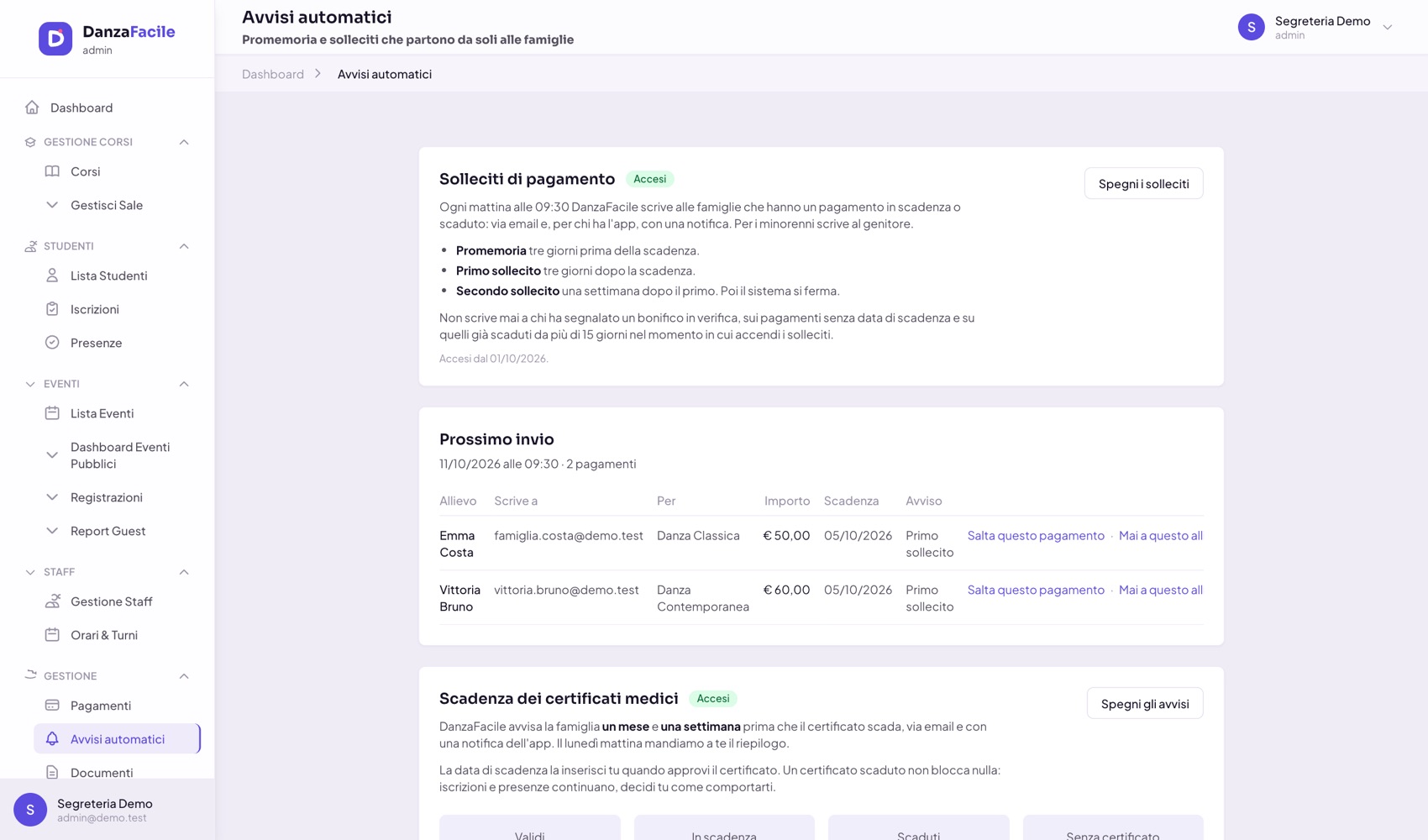Click the Orari & Turni calendar icon
The height and width of the screenshot is (840, 1428).
tap(52, 635)
